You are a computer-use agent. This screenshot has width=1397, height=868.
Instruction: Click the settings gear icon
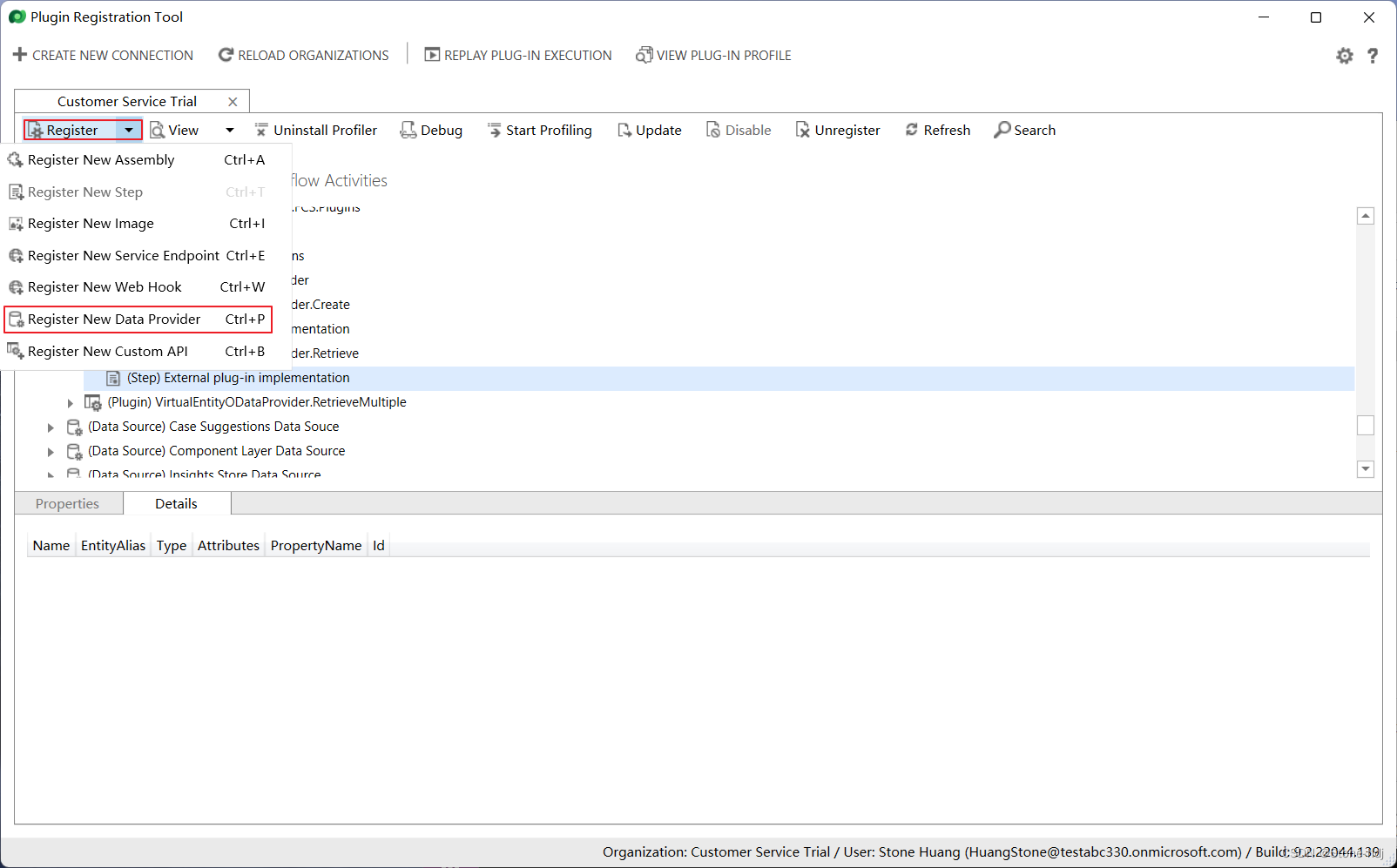click(x=1345, y=56)
